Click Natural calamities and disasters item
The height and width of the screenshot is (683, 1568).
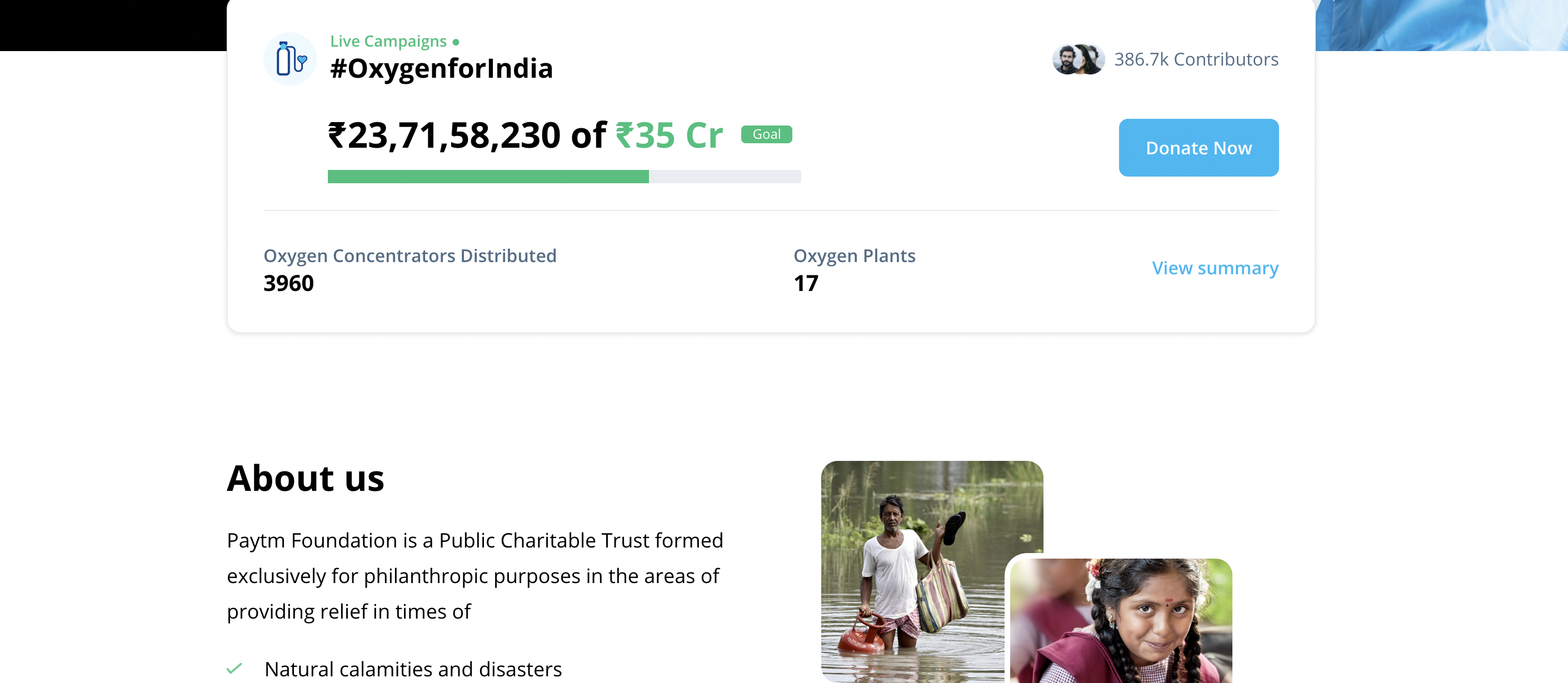(x=413, y=669)
